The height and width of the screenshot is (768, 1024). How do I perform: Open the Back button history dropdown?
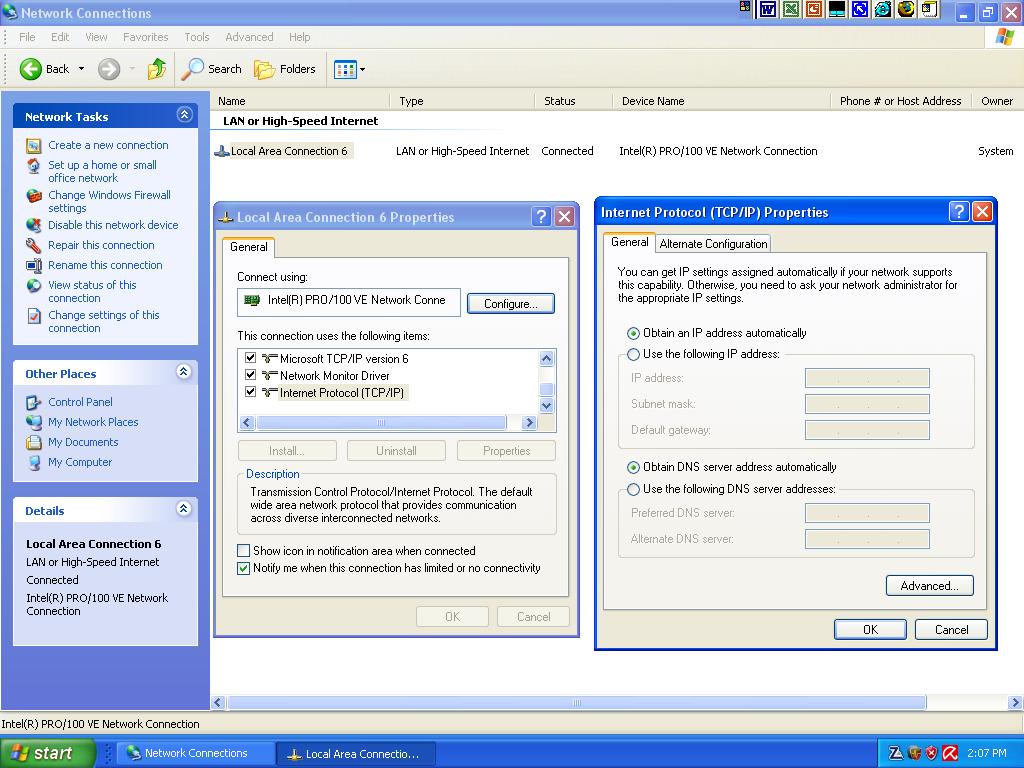point(82,69)
